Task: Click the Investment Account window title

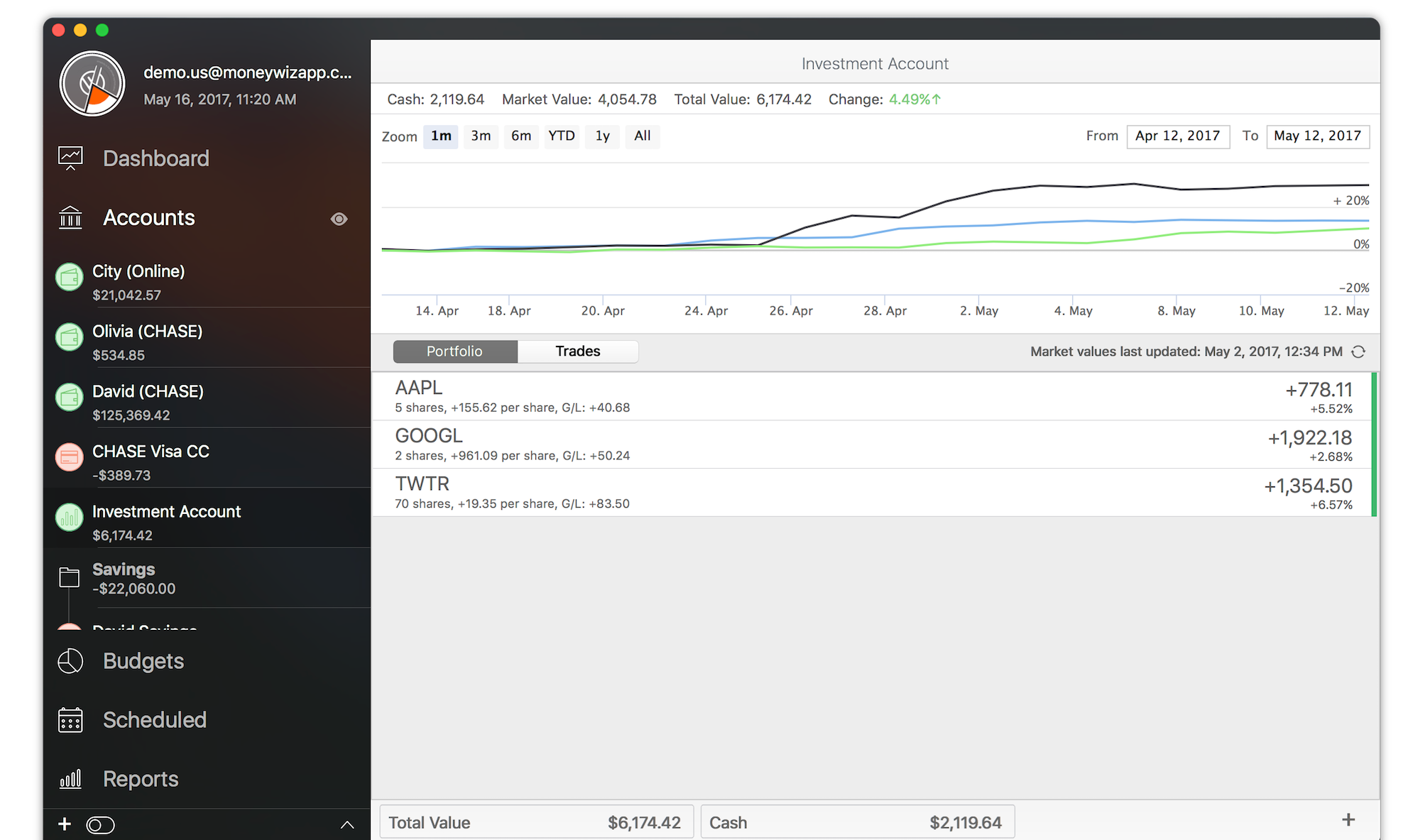Action: coord(875,64)
